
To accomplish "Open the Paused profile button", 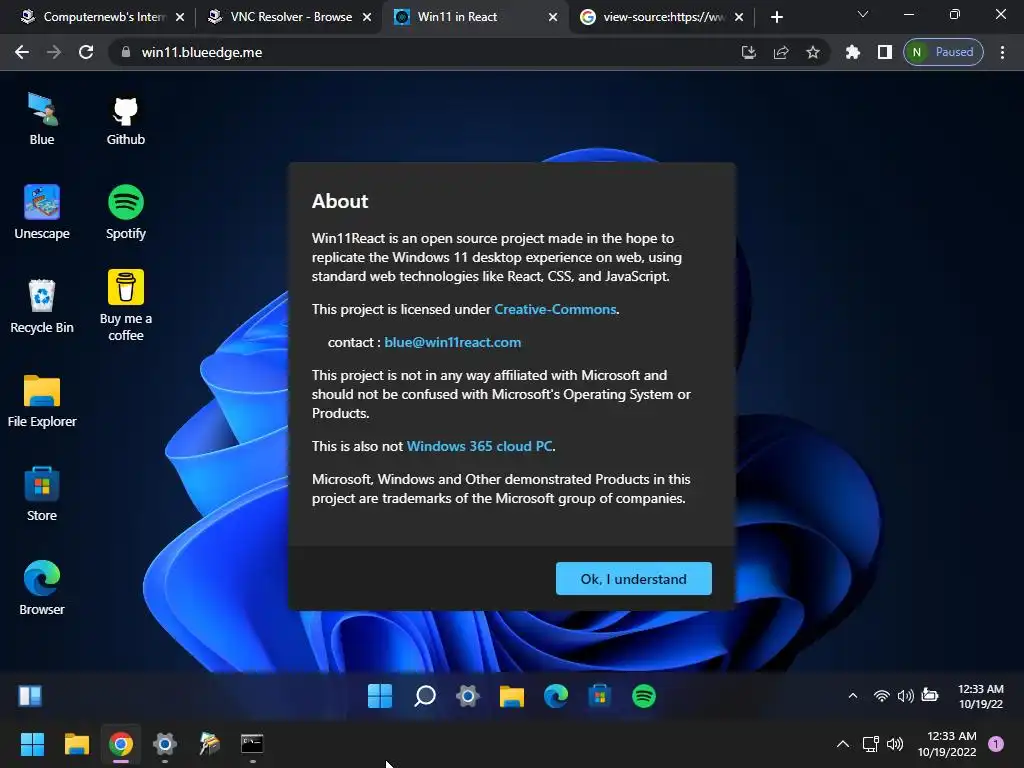I will click(x=943, y=52).
